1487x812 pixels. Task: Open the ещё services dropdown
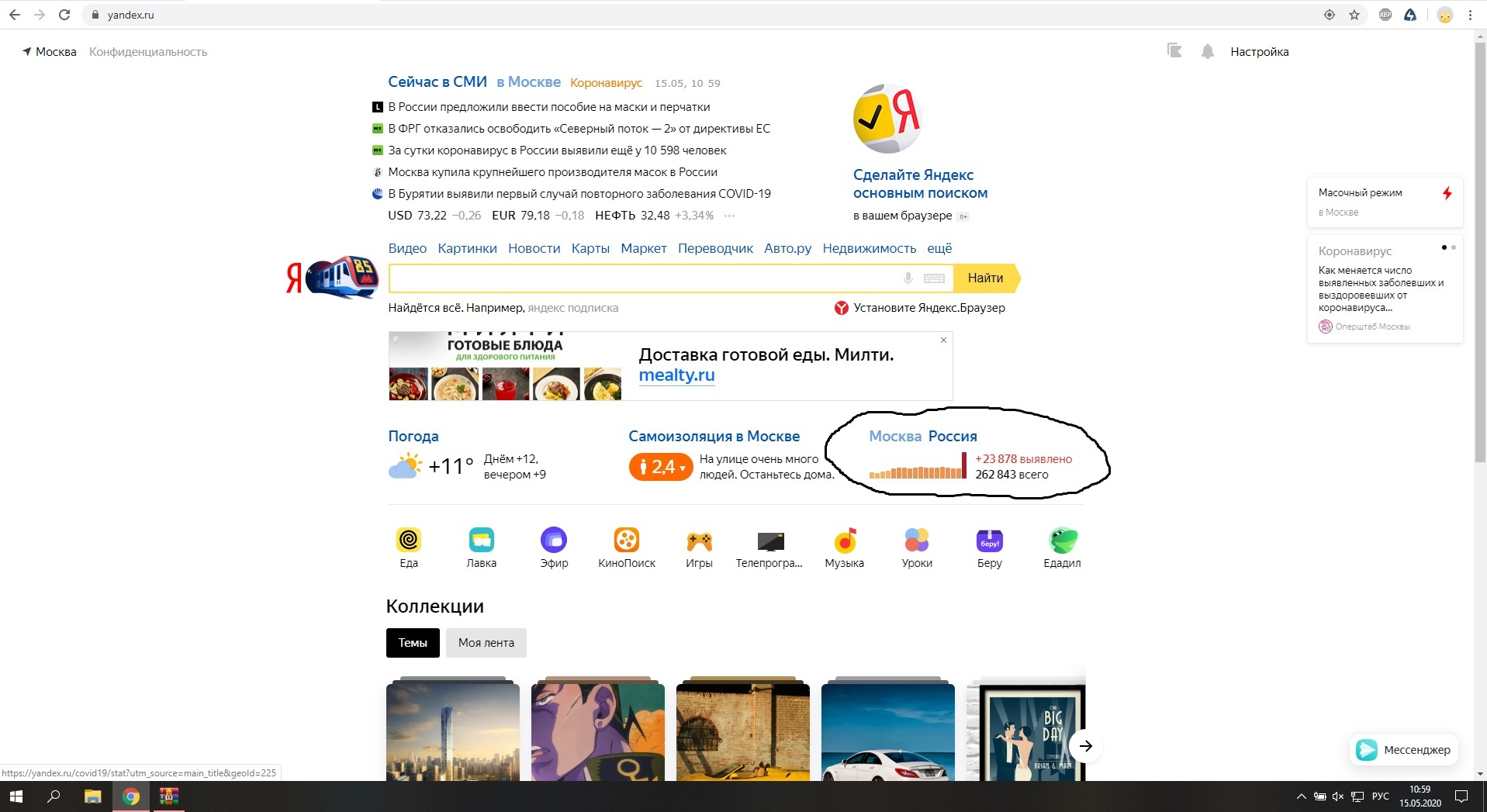pos(939,248)
